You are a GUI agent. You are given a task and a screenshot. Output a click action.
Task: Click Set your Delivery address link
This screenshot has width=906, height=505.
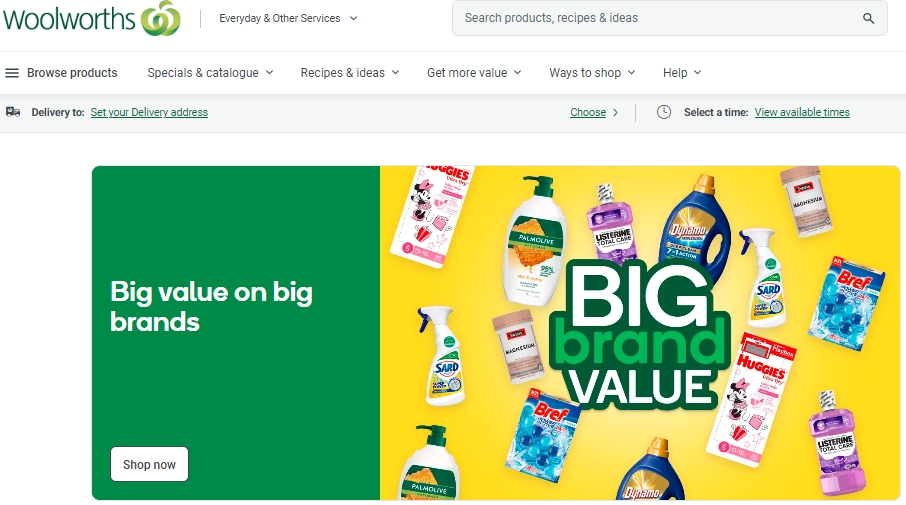point(149,112)
